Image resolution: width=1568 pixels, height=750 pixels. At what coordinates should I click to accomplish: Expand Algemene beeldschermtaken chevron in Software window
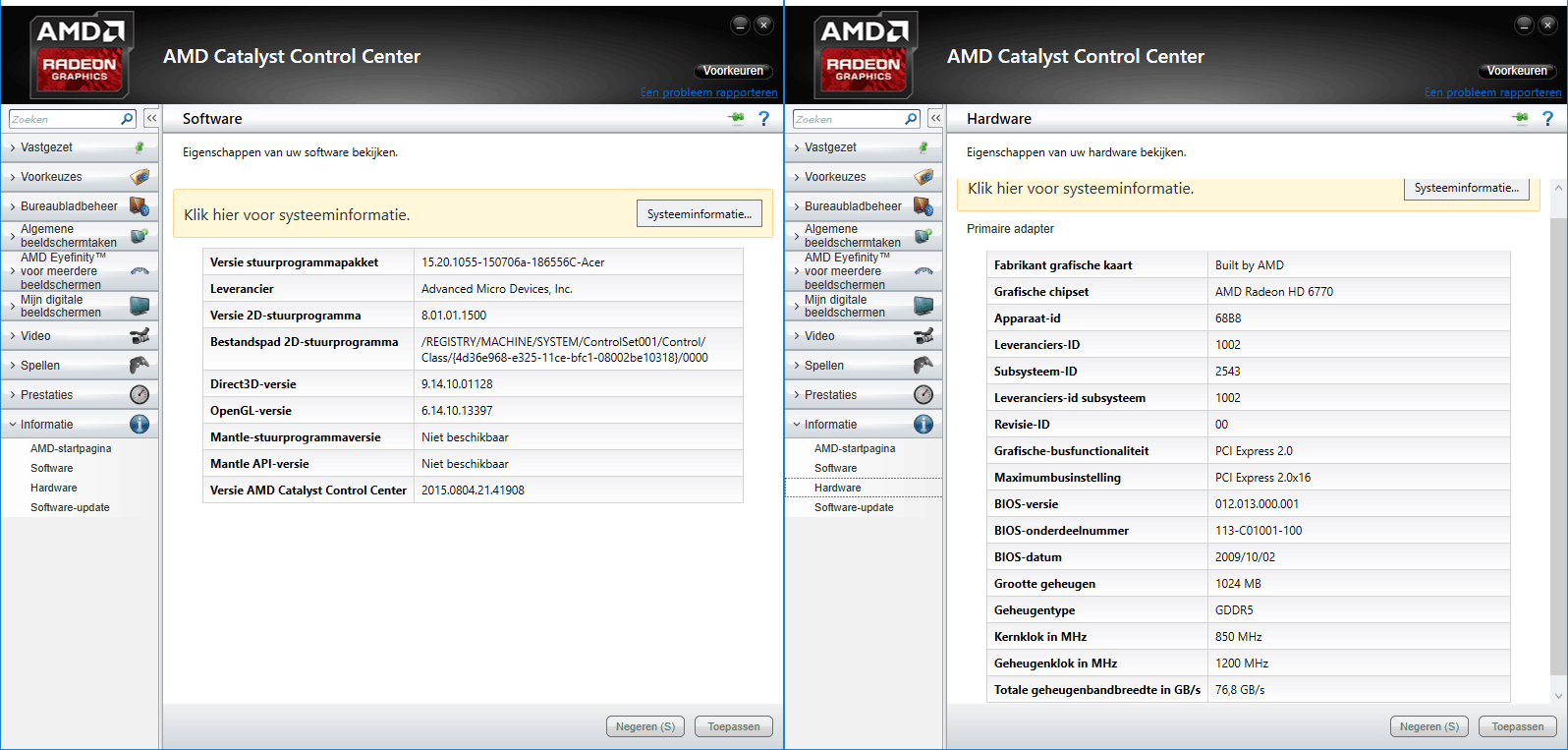pyautogui.click(x=12, y=236)
